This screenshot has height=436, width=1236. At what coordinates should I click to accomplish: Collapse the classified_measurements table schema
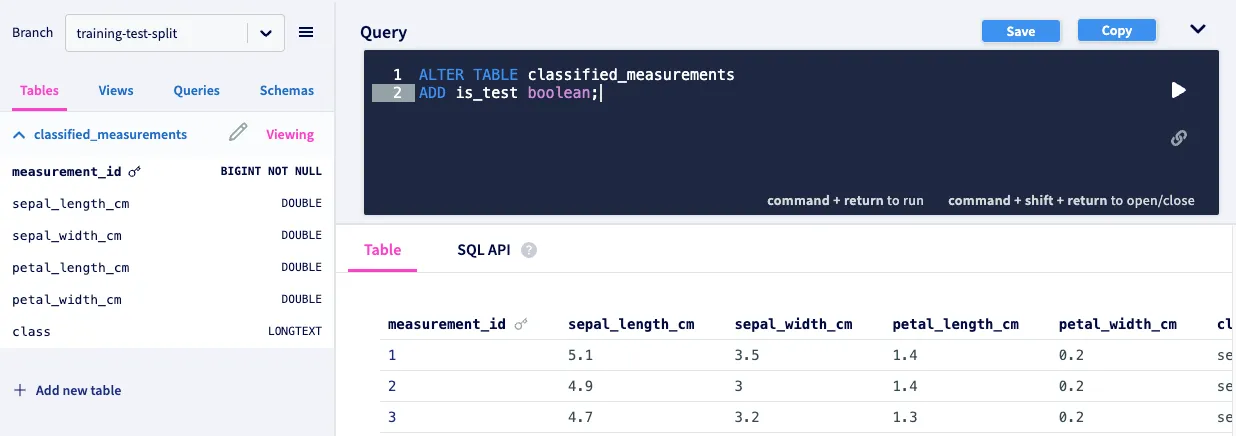(x=19, y=134)
